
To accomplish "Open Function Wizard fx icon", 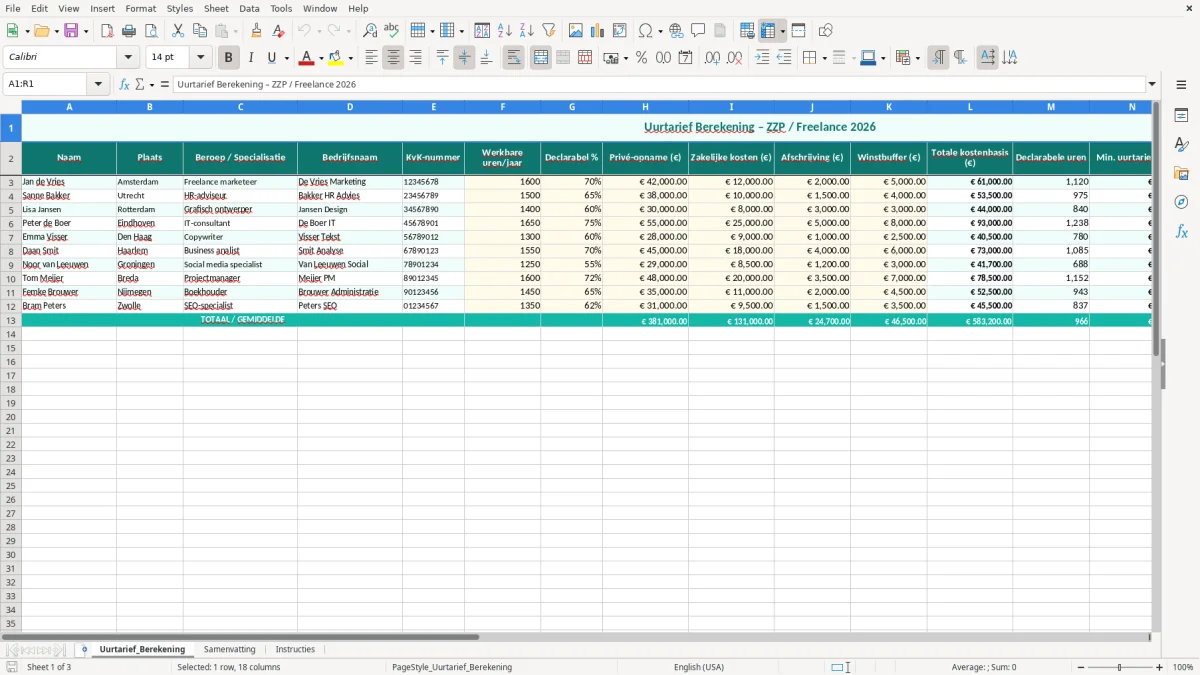I will point(125,84).
